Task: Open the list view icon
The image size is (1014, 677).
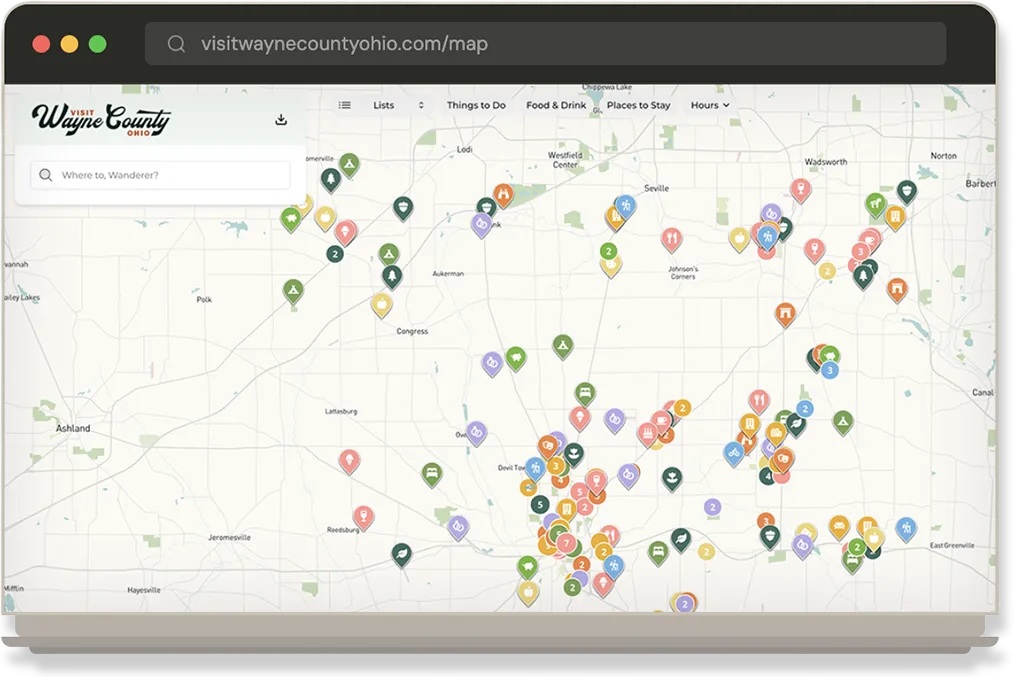Action: point(345,105)
